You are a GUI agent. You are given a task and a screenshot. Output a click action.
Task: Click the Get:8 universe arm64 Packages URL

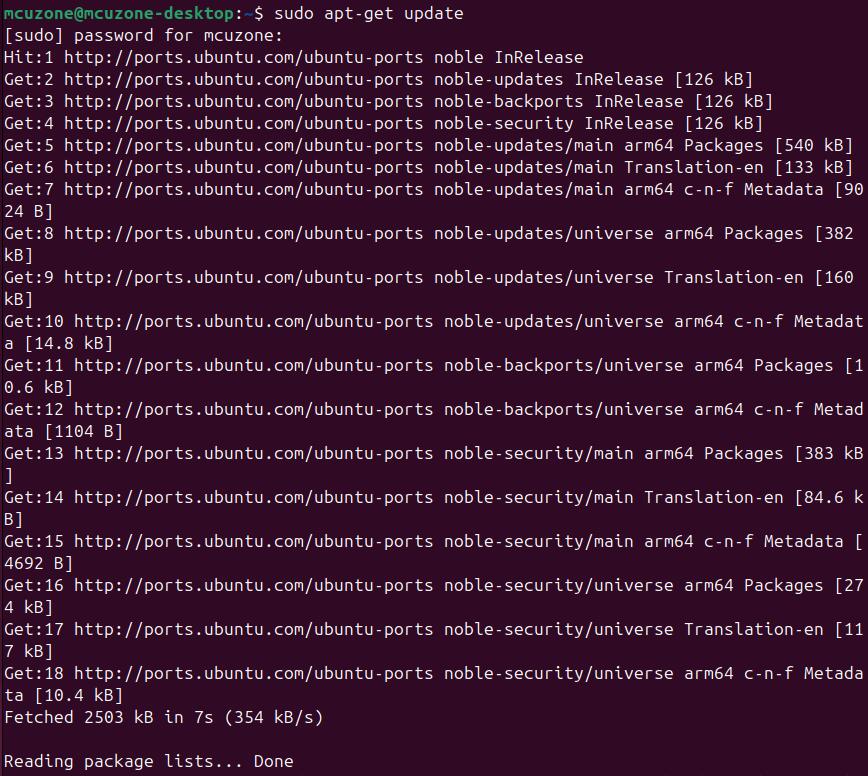(244, 234)
